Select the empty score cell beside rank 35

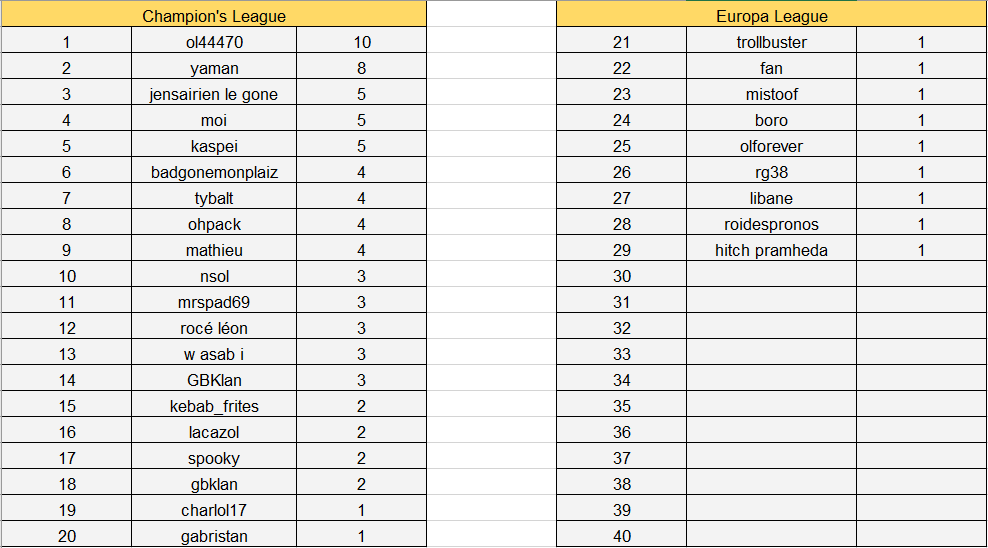point(921,406)
